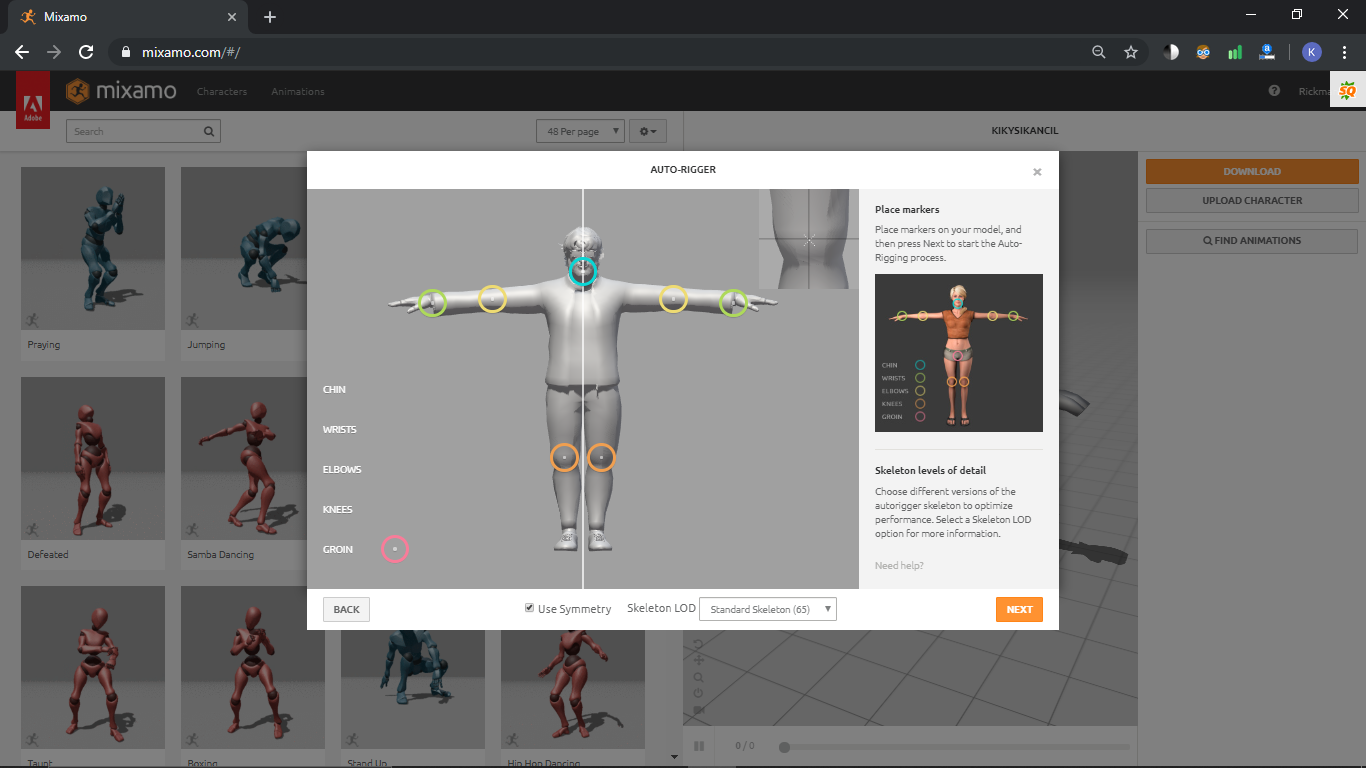
Task: Open the Skeleton LOD dropdown
Action: tap(768, 609)
